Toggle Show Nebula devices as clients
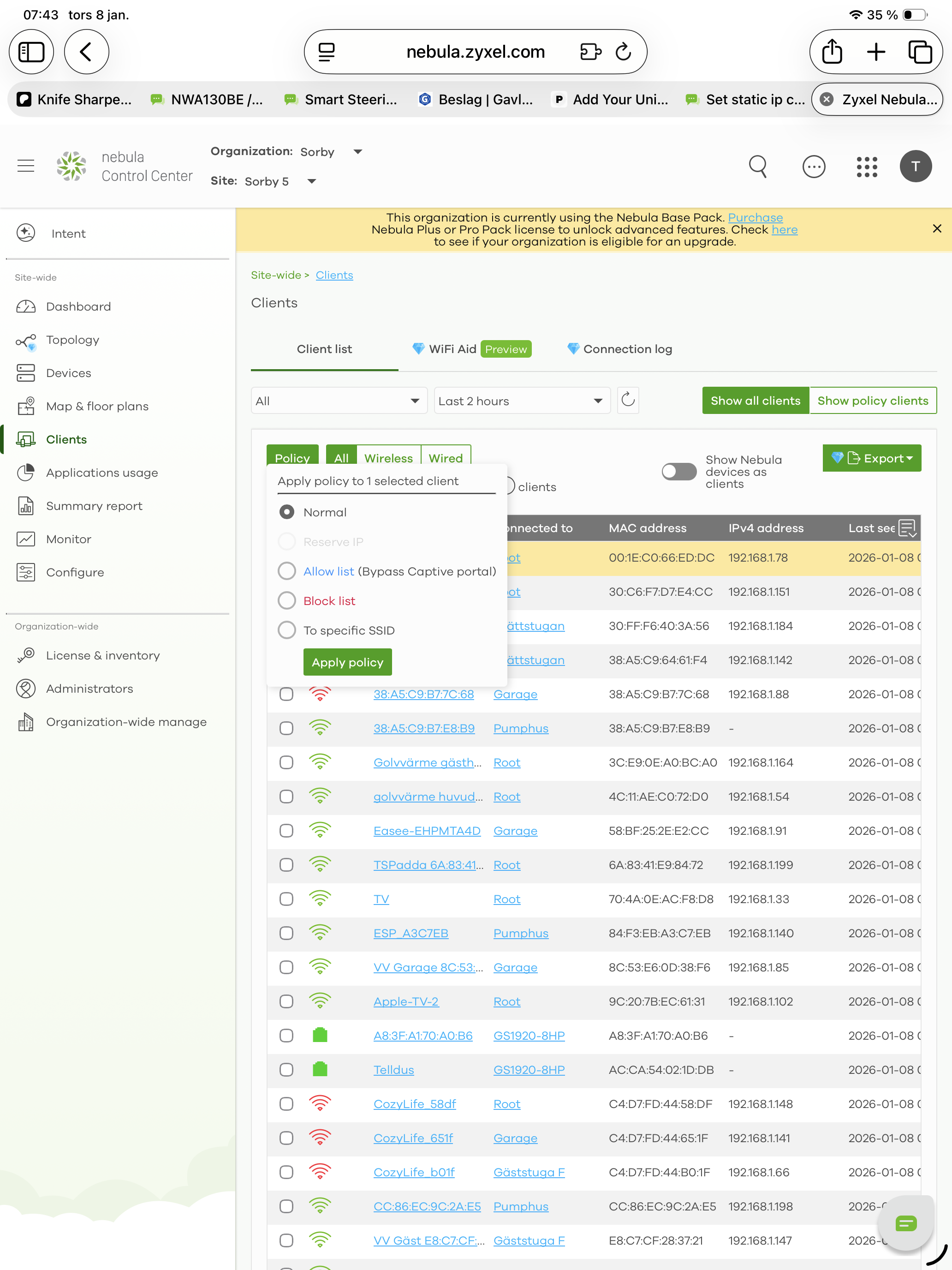This screenshot has height=1270, width=952. click(679, 471)
